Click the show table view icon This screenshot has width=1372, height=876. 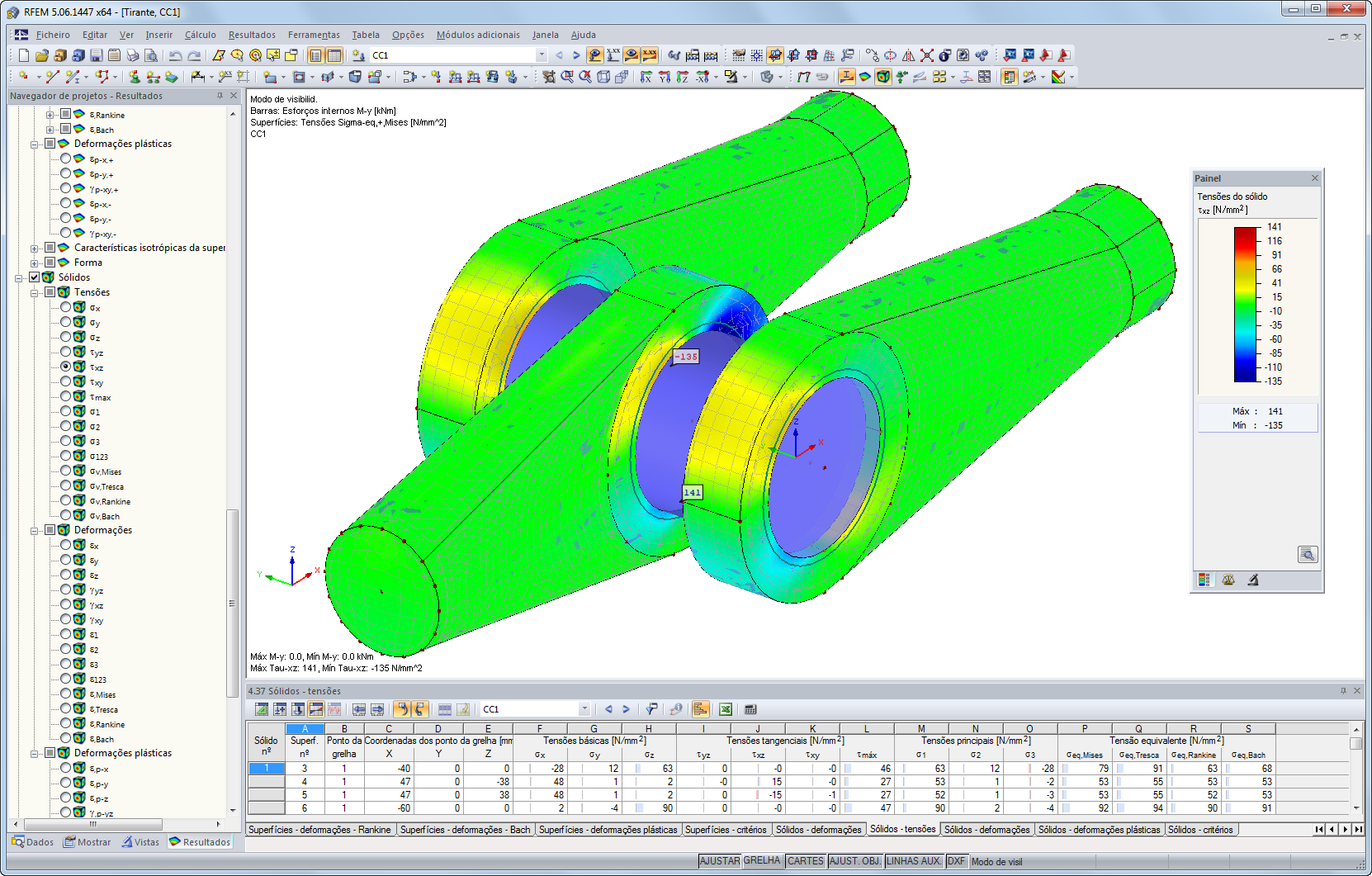pyautogui.click(x=334, y=55)
